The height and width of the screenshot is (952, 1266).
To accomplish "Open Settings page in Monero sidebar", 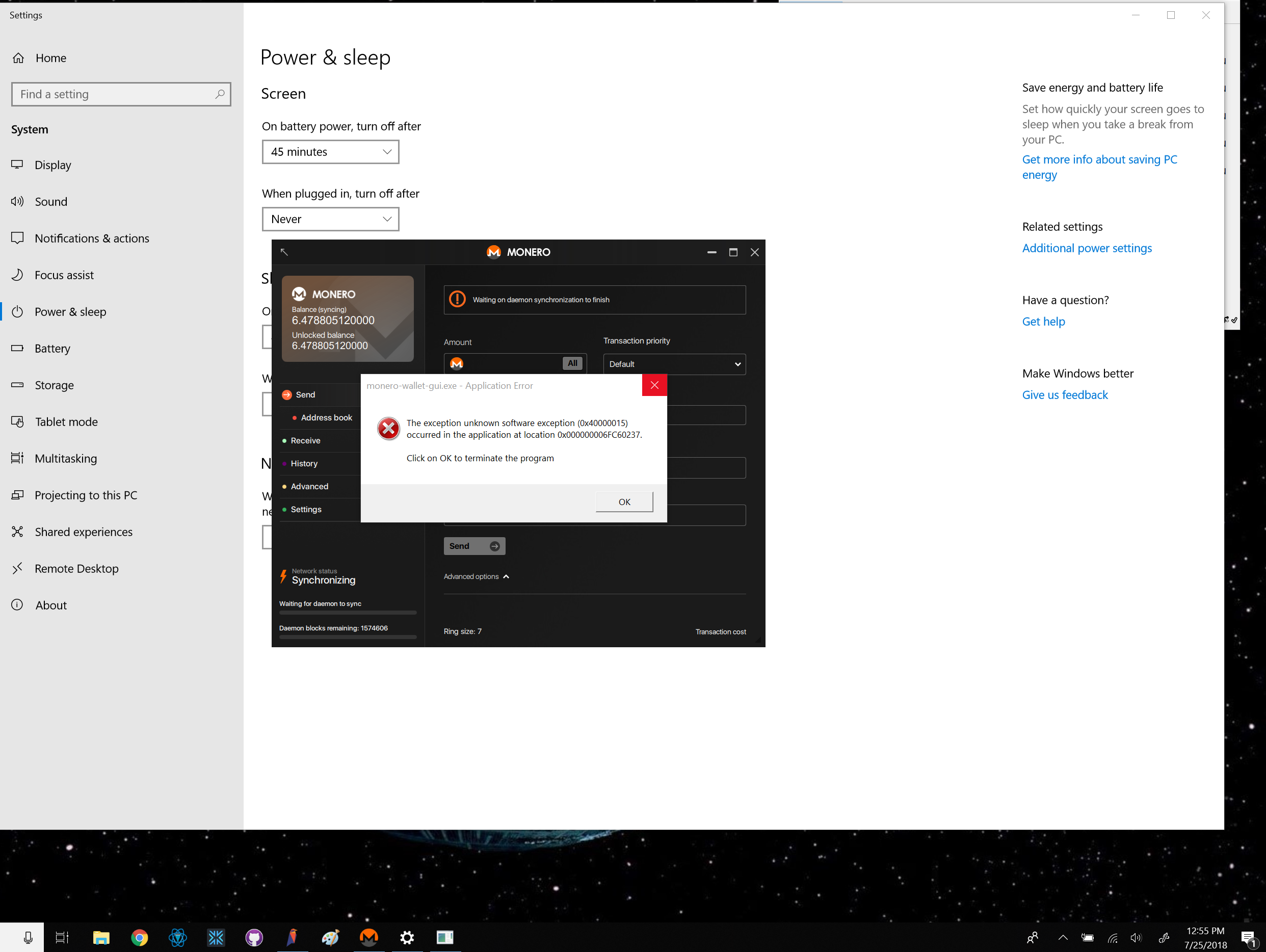I will tap(306, 509).
